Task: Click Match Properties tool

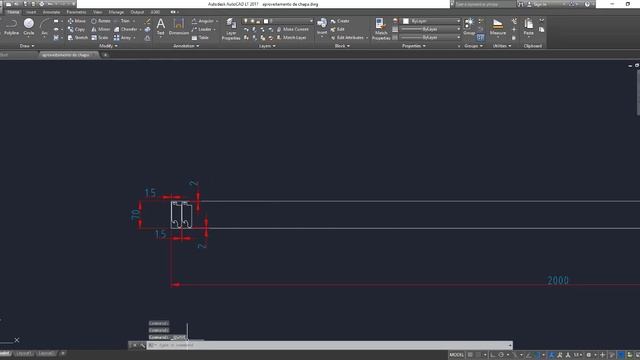Action: [x=381, y=29]
